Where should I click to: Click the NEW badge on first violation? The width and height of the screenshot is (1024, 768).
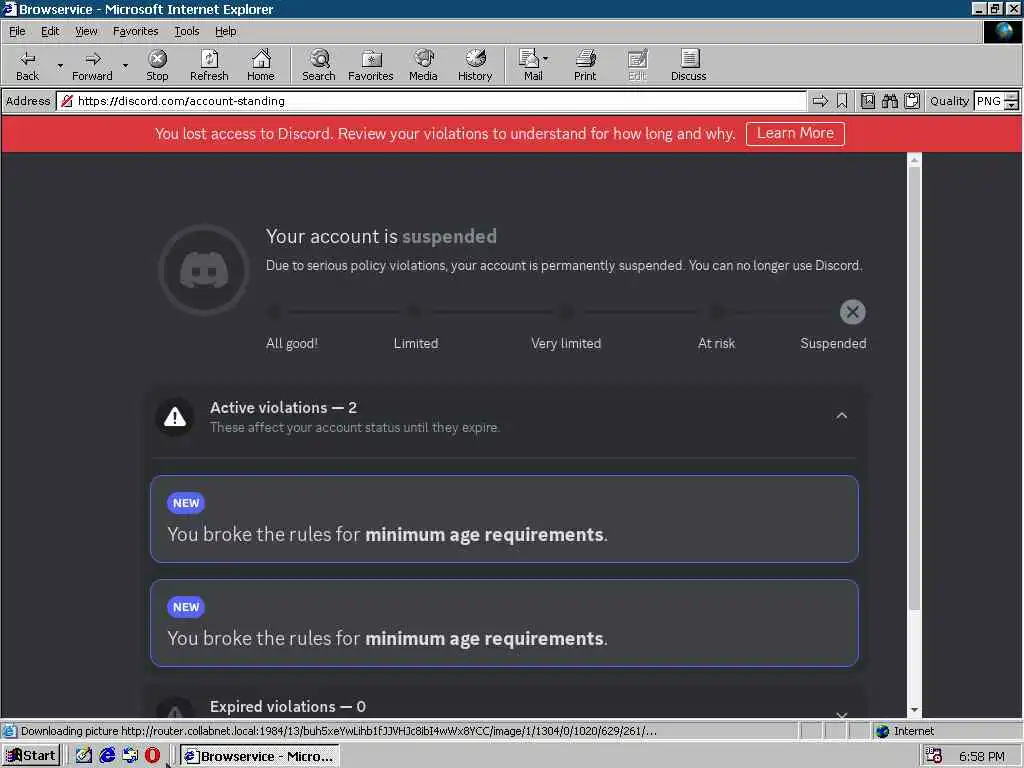(186, 503)
